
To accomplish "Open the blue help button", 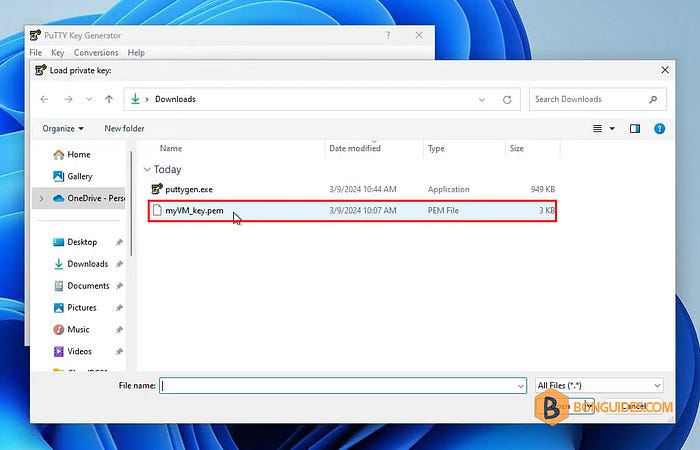I will click(x=659, y=129).
